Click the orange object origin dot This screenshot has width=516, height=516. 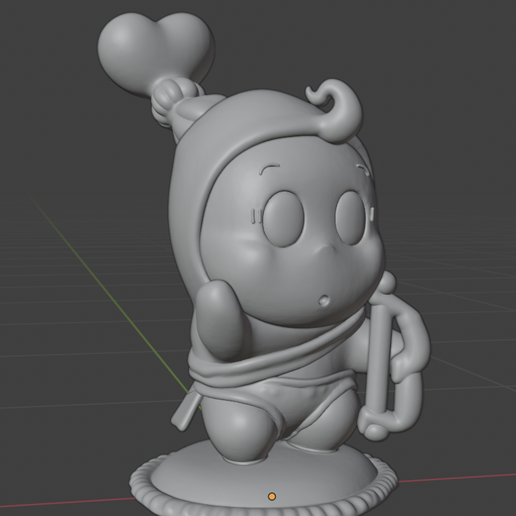tap(272, 497)
